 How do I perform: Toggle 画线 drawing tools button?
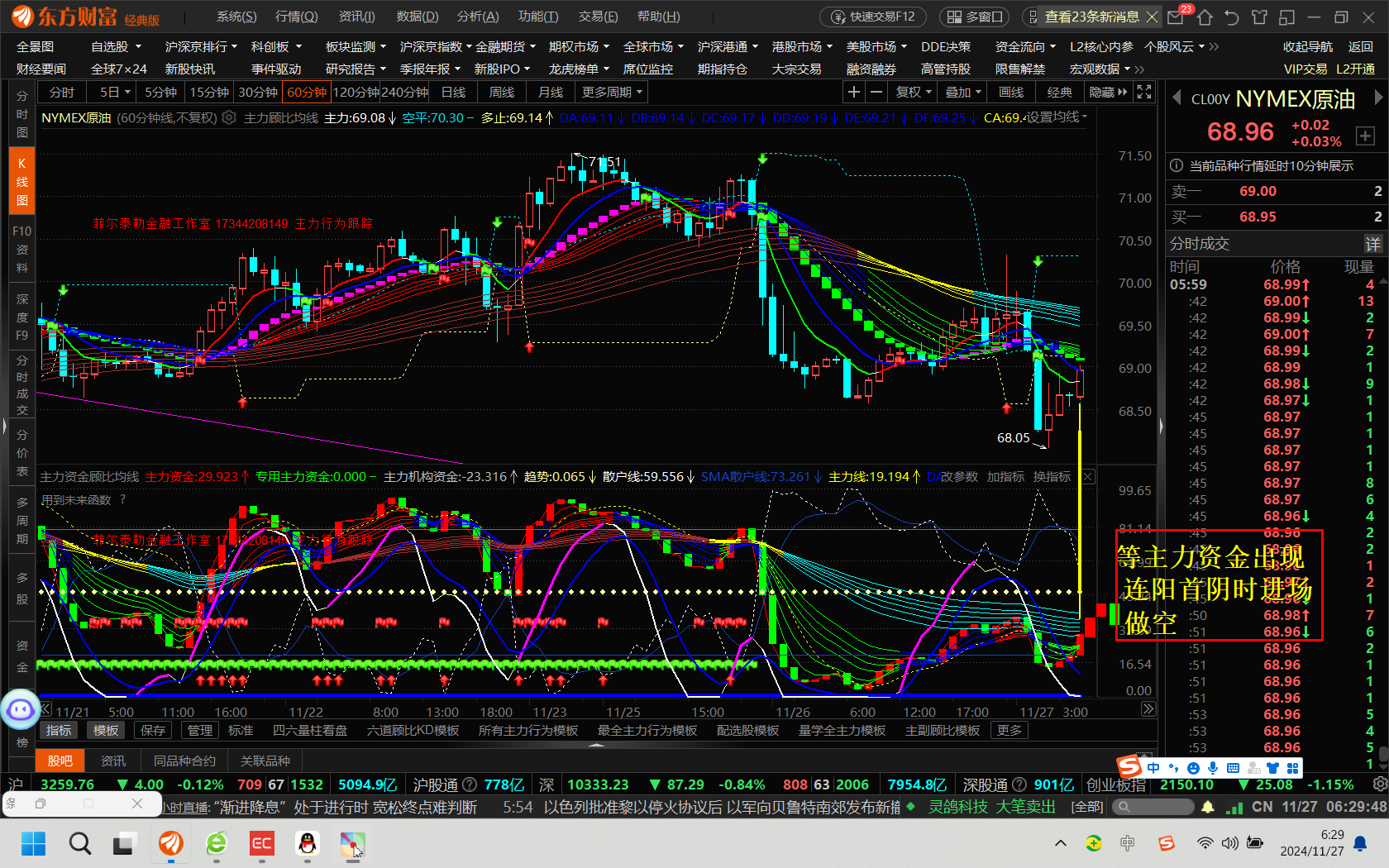point(1011,92)
